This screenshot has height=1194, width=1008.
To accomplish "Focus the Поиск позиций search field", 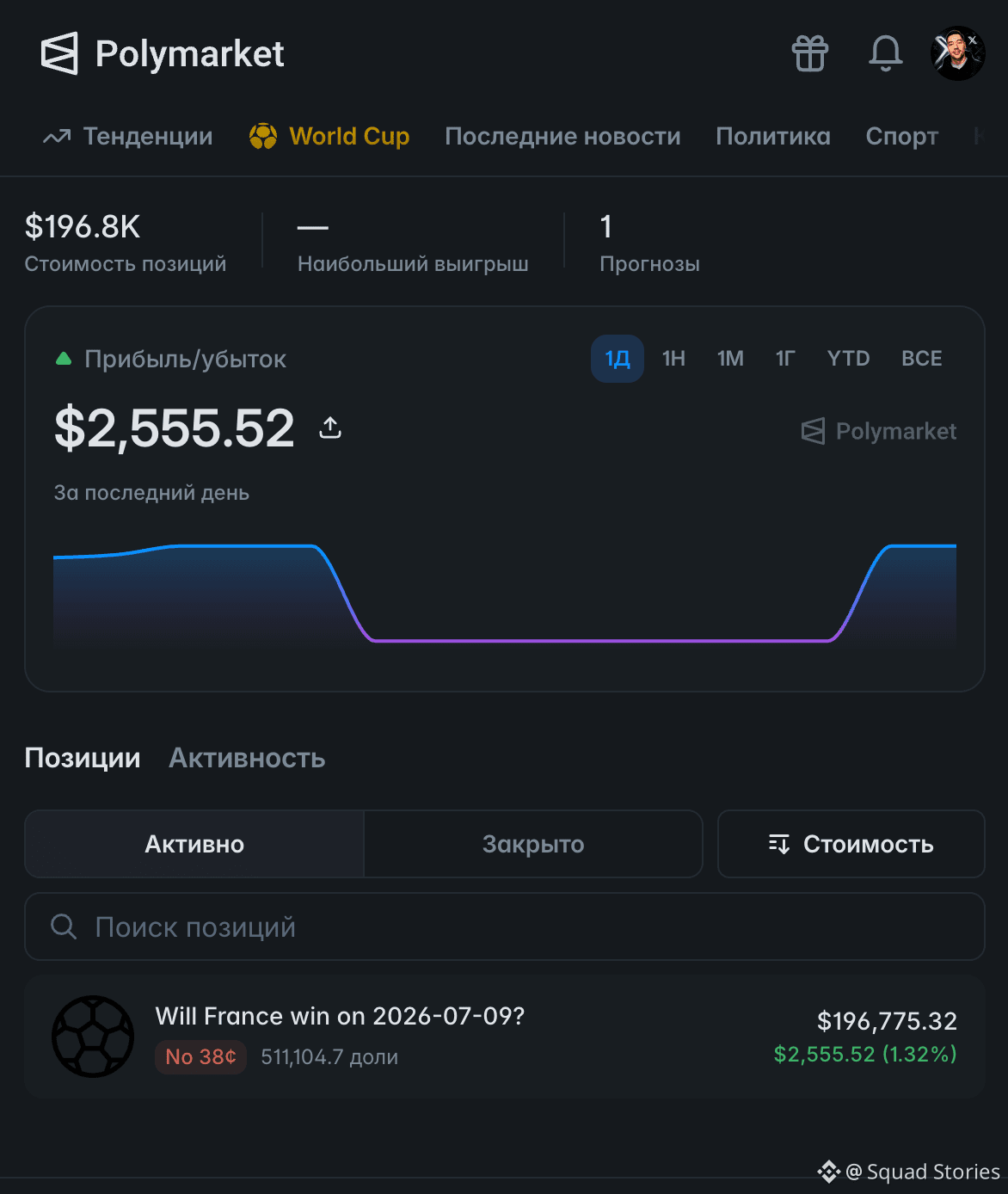I will click(504, 926).
